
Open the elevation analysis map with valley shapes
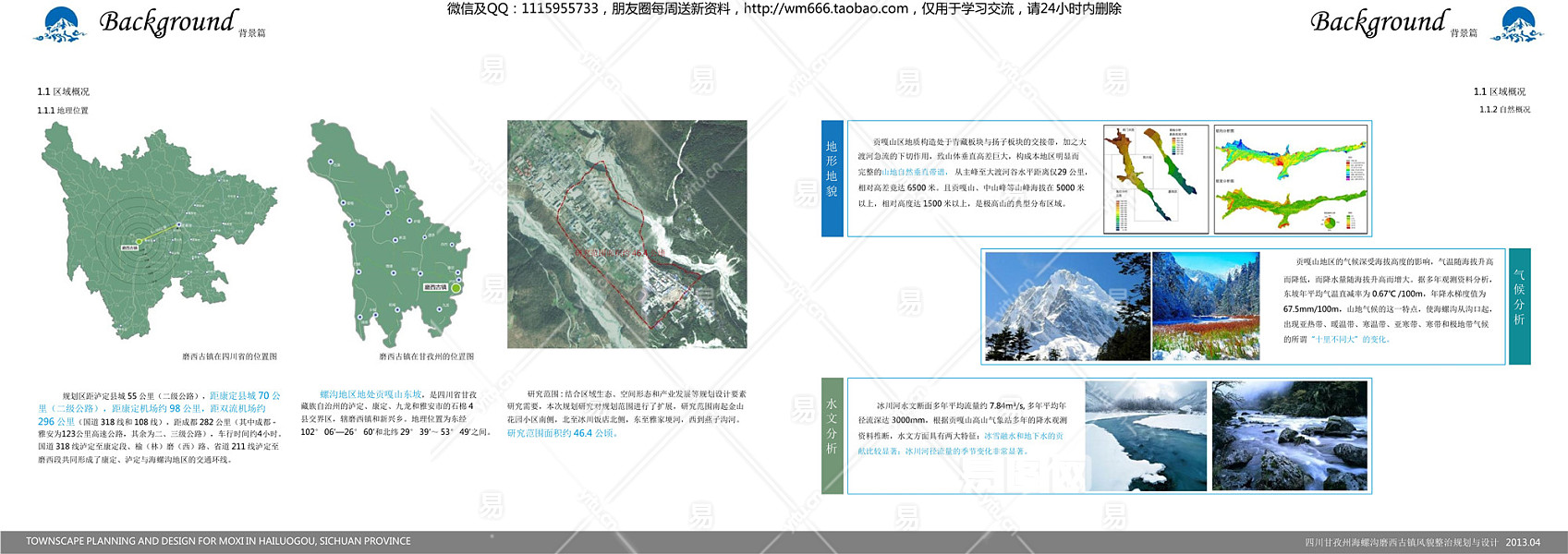pos(1155,178)
